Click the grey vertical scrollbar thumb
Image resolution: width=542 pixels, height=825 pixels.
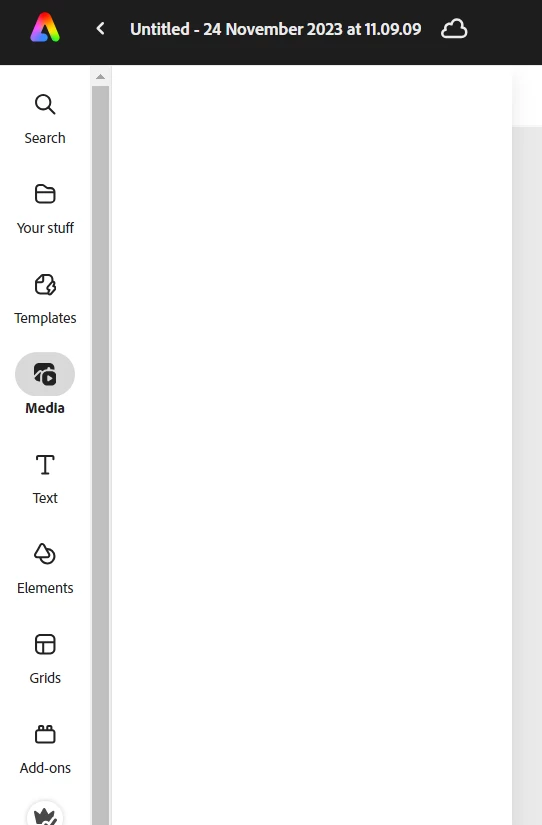point(101,455)
